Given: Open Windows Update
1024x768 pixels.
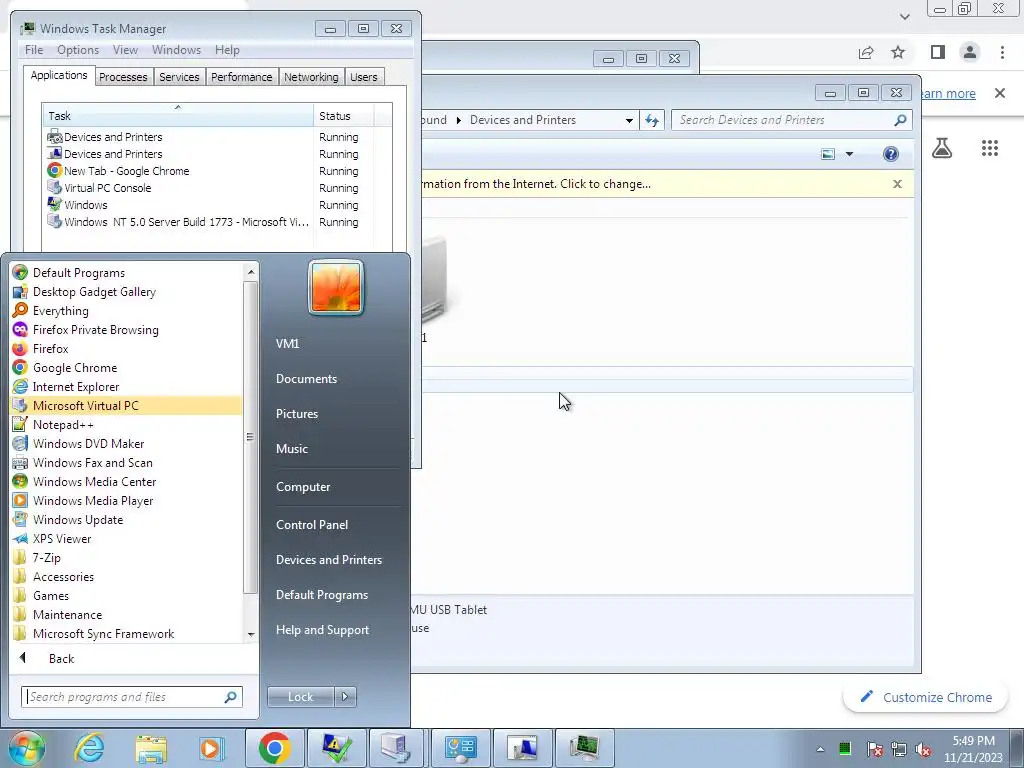Looking at the screenshot, I should (78, 520).
